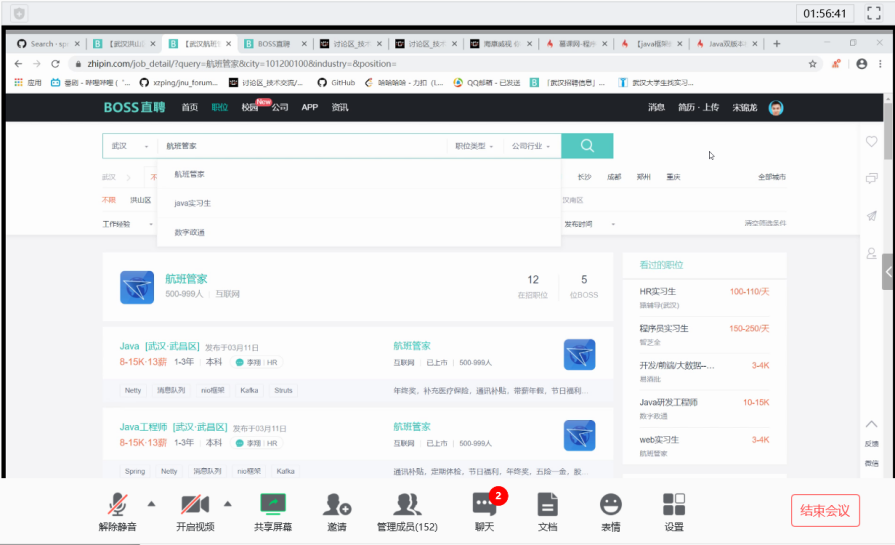The image size is (895, 545).
Task: Click the red end meeting button
Action: coord(825,510)
